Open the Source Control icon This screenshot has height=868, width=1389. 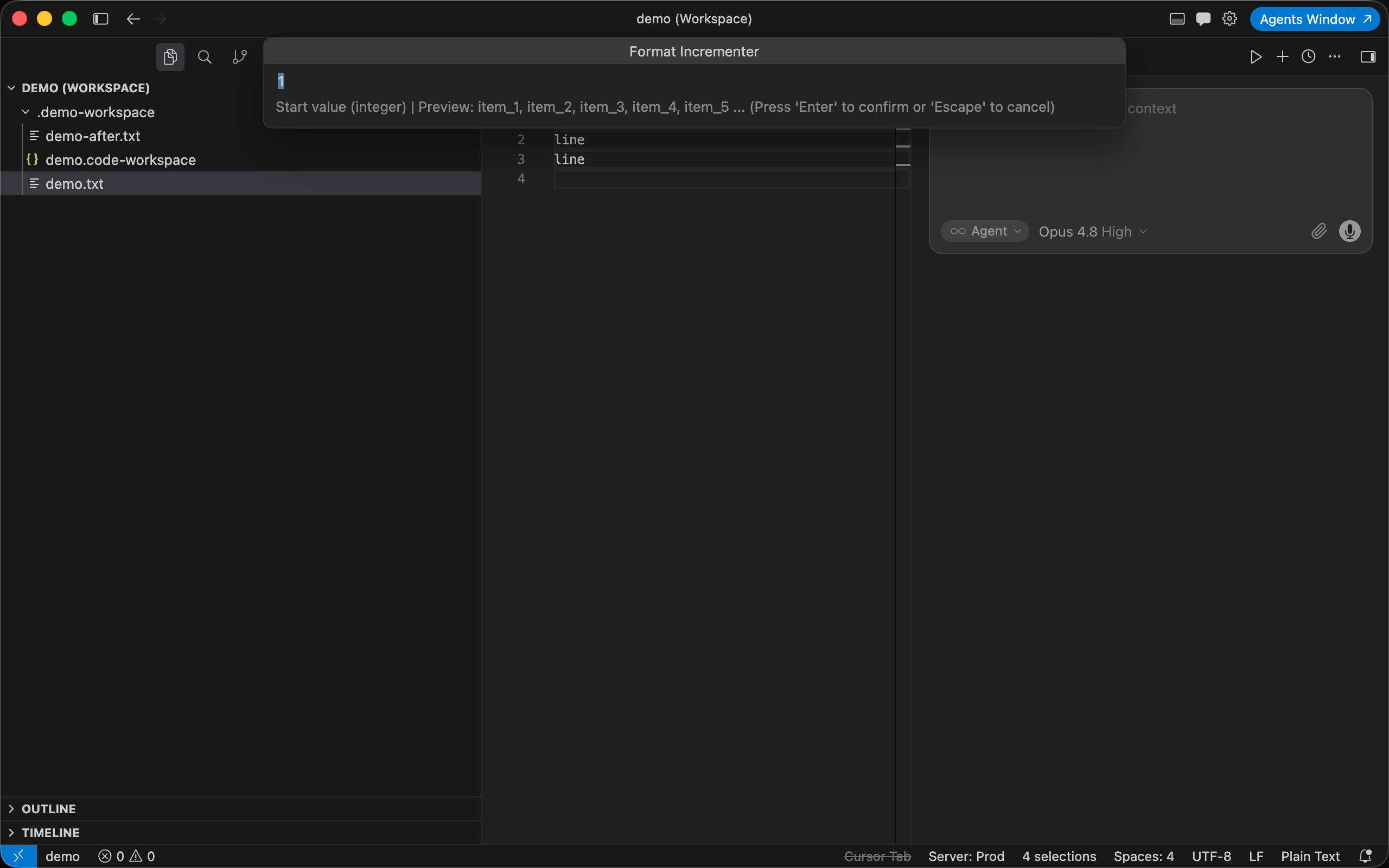(x=239, y=57)
